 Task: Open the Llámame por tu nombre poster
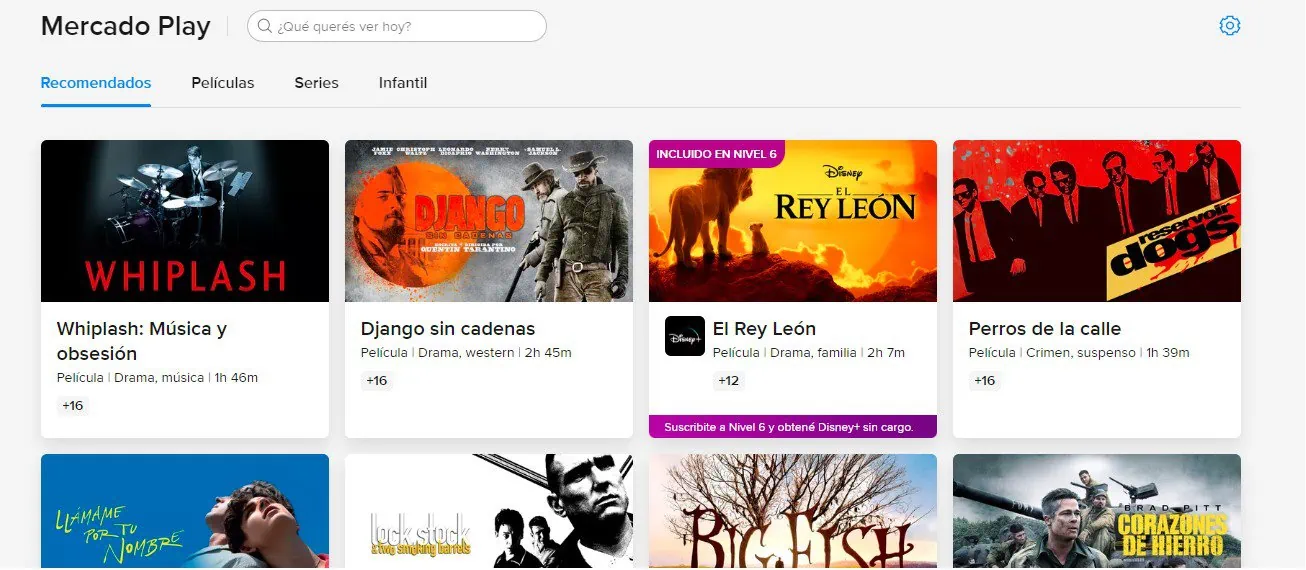(x=185, y=512)
